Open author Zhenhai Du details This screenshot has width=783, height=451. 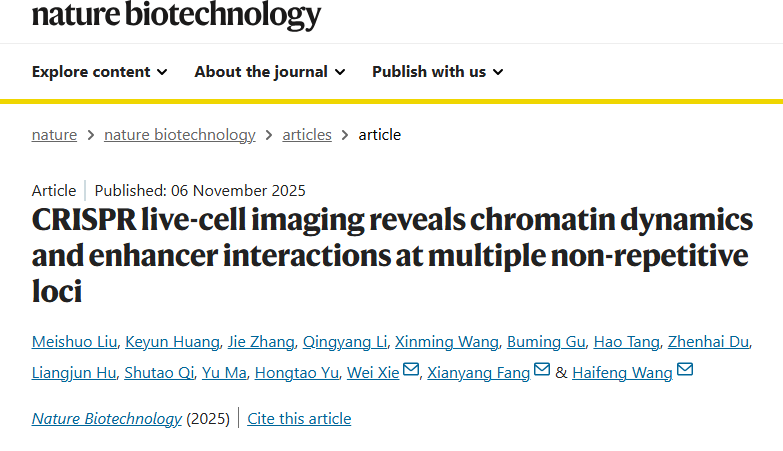coord(708,342)
